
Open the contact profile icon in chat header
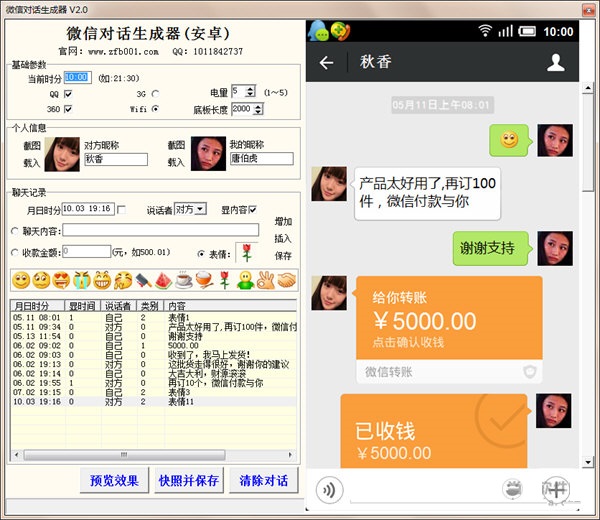555,62
